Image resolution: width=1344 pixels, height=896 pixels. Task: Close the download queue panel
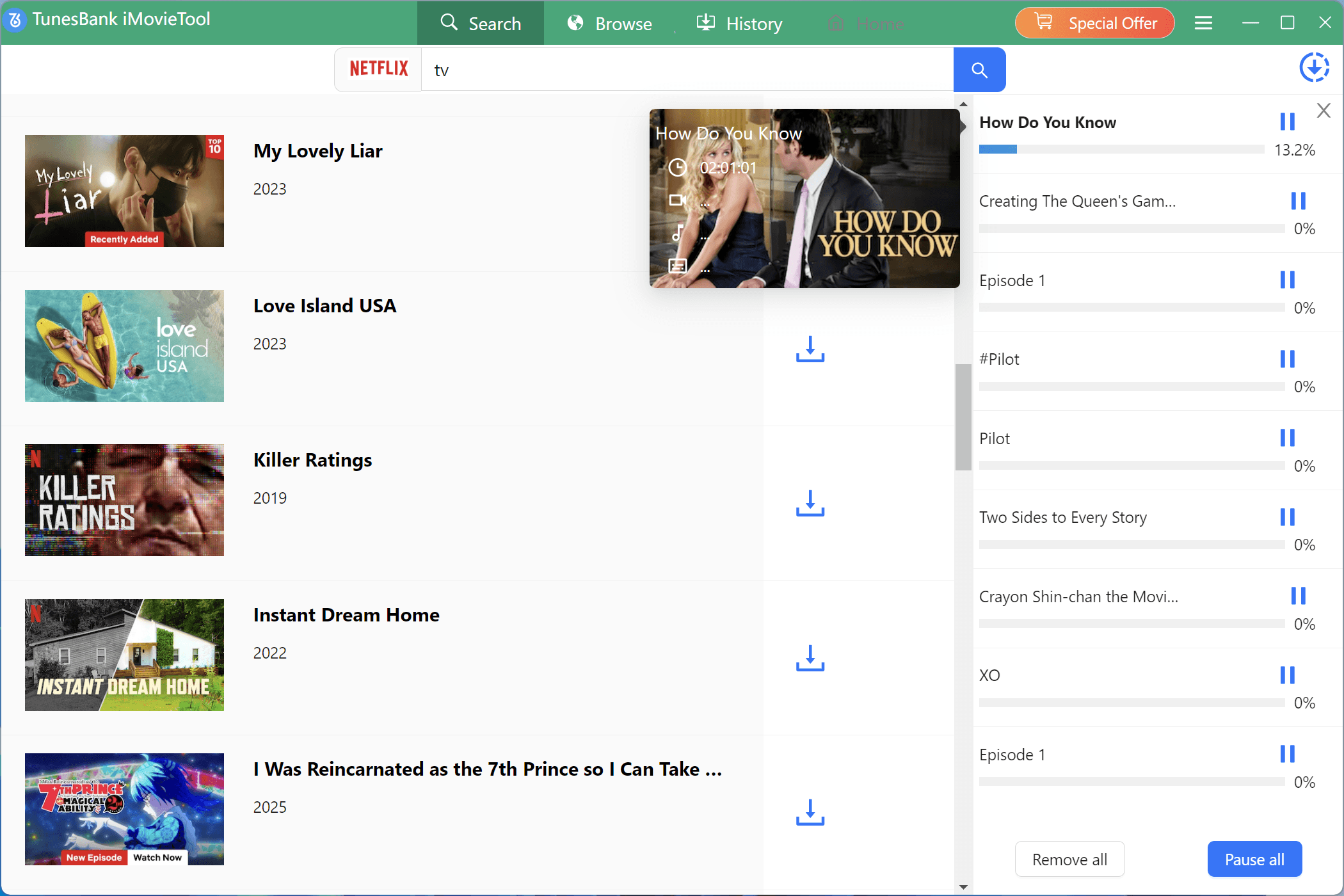[x=1324, y=110]
